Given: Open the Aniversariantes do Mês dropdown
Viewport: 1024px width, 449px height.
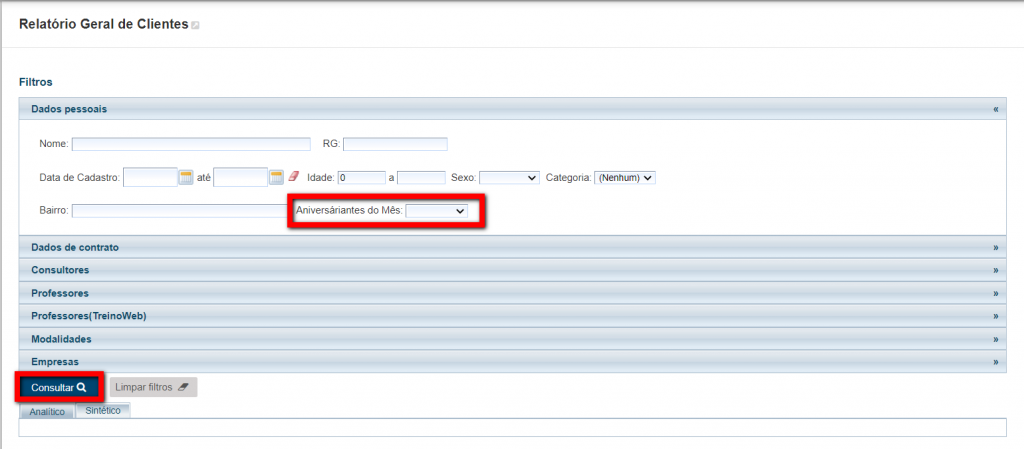Looking at the screenshot, I should (437, 211).
